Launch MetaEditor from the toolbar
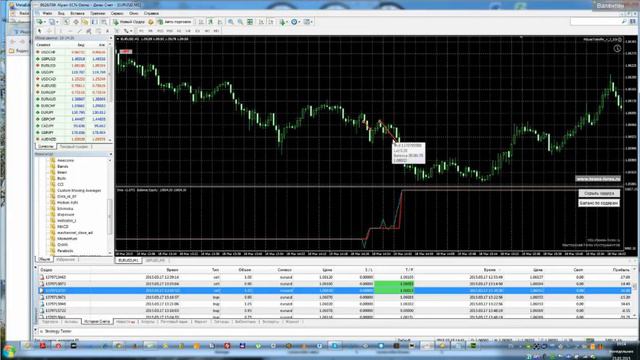The image size is (640, 360). click(x=151, y=22)
